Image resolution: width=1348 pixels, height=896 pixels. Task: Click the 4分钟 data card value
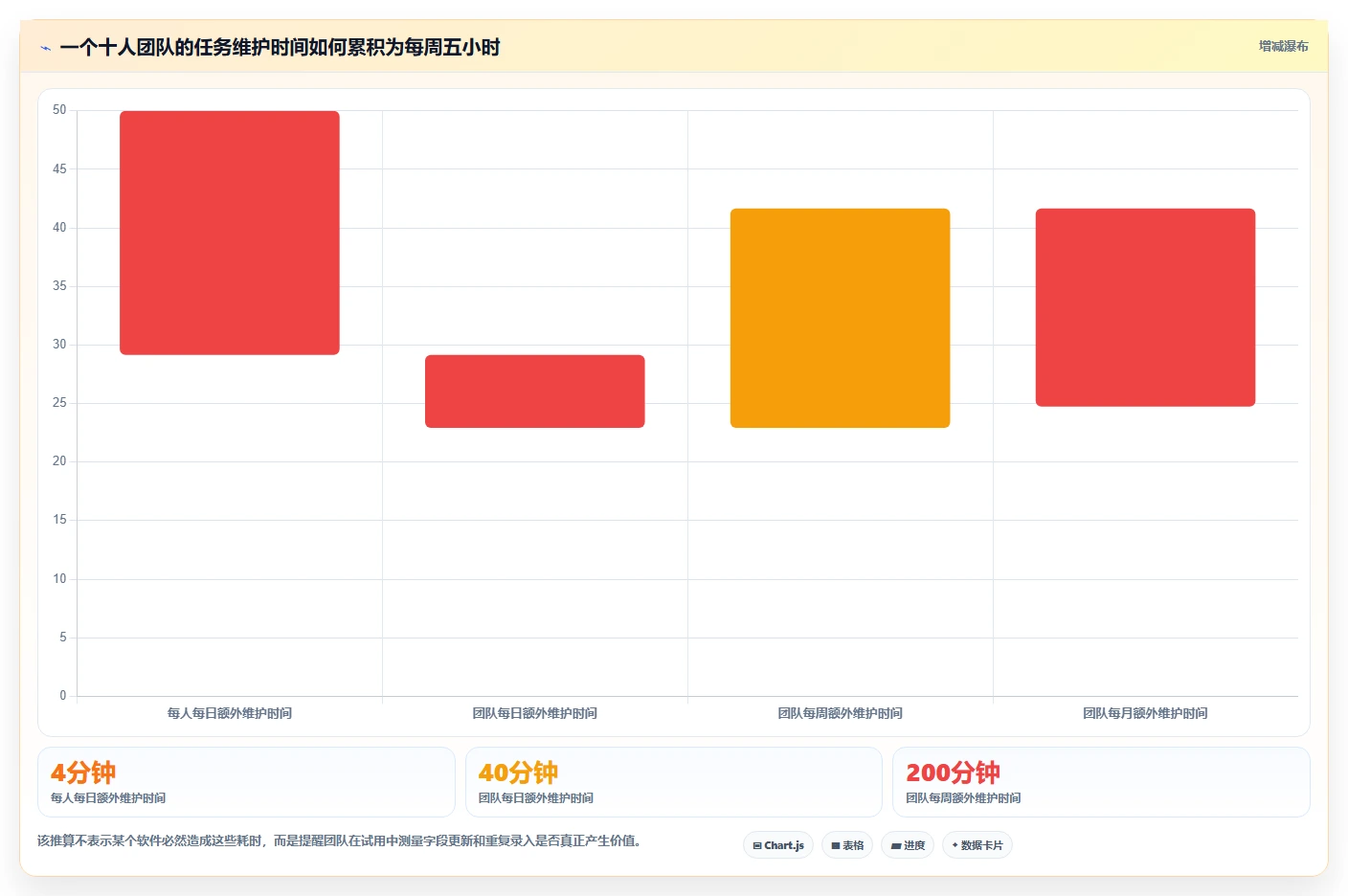pos(83,773)
